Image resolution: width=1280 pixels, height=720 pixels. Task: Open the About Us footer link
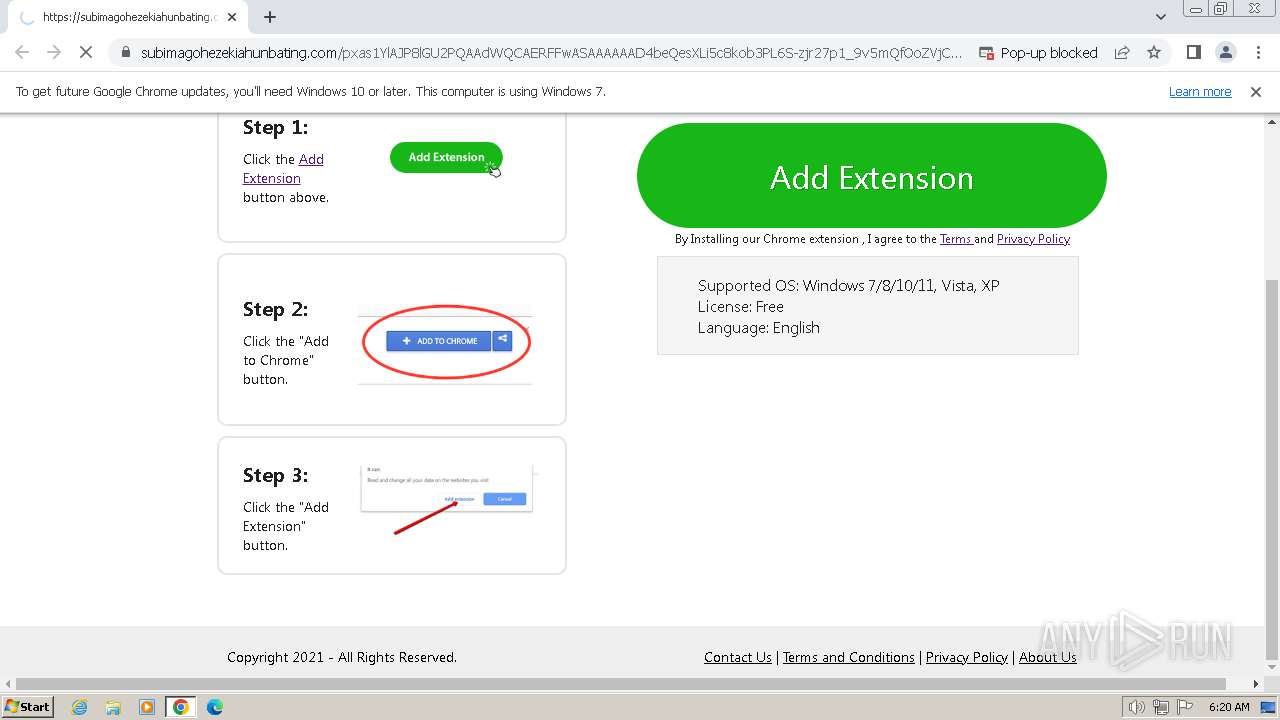[1048, 657]
